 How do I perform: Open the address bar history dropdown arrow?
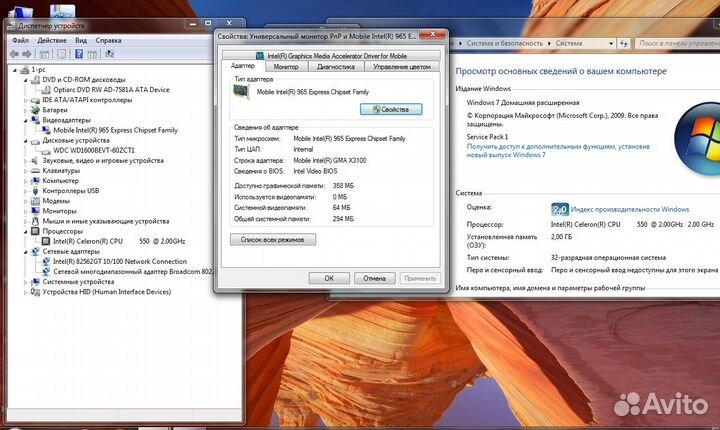tap(611, 44)
